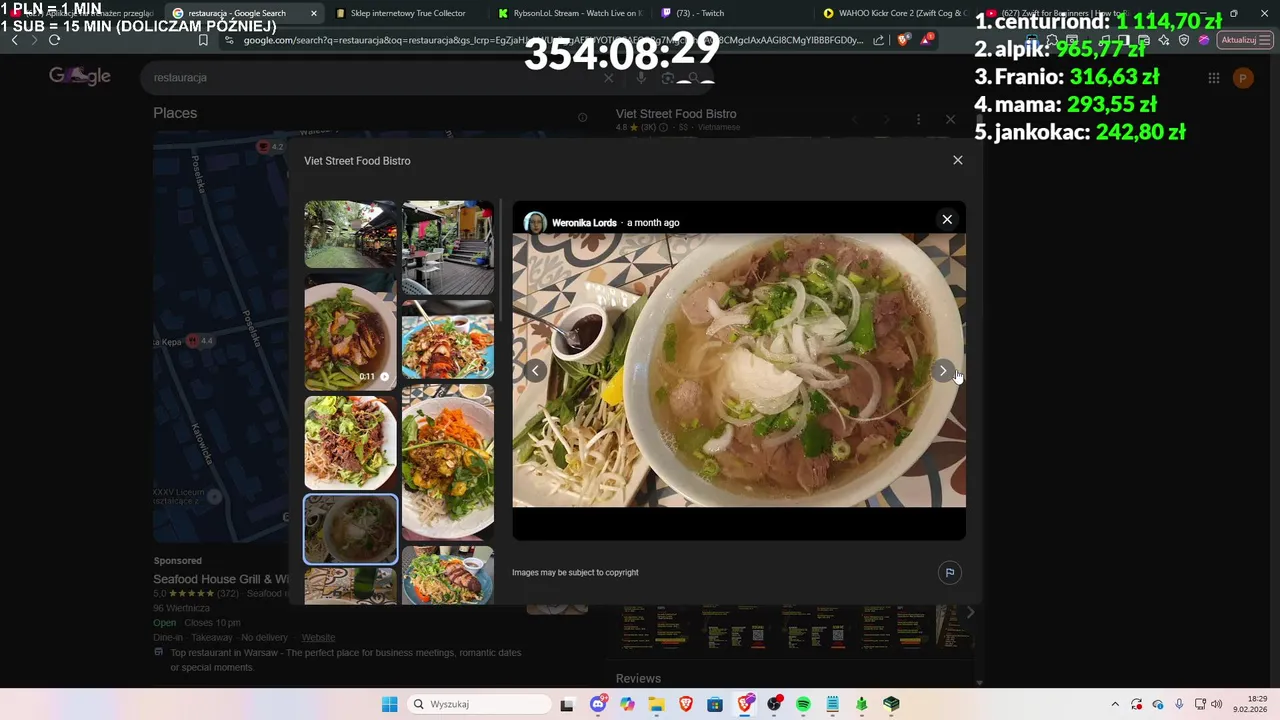
Task: Click the Aktualizuj browser update button
Action: tap(1244, 40)
